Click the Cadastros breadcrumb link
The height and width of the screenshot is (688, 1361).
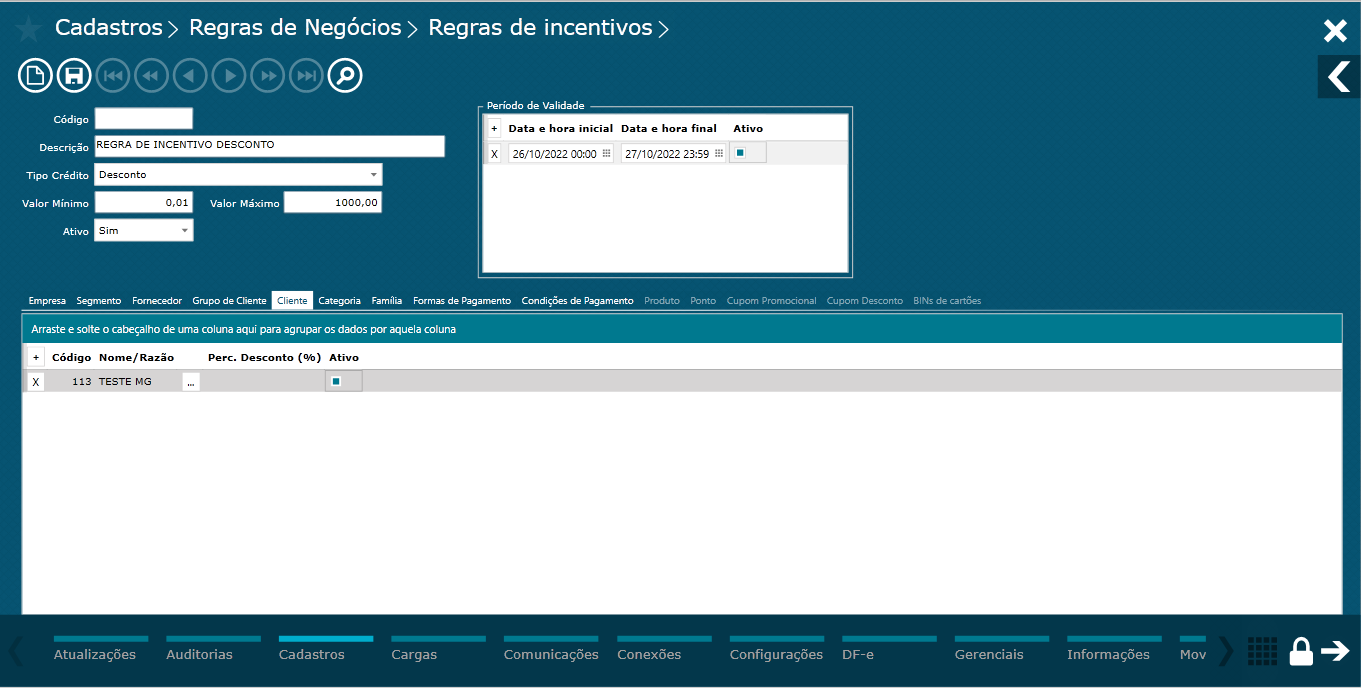109,28
